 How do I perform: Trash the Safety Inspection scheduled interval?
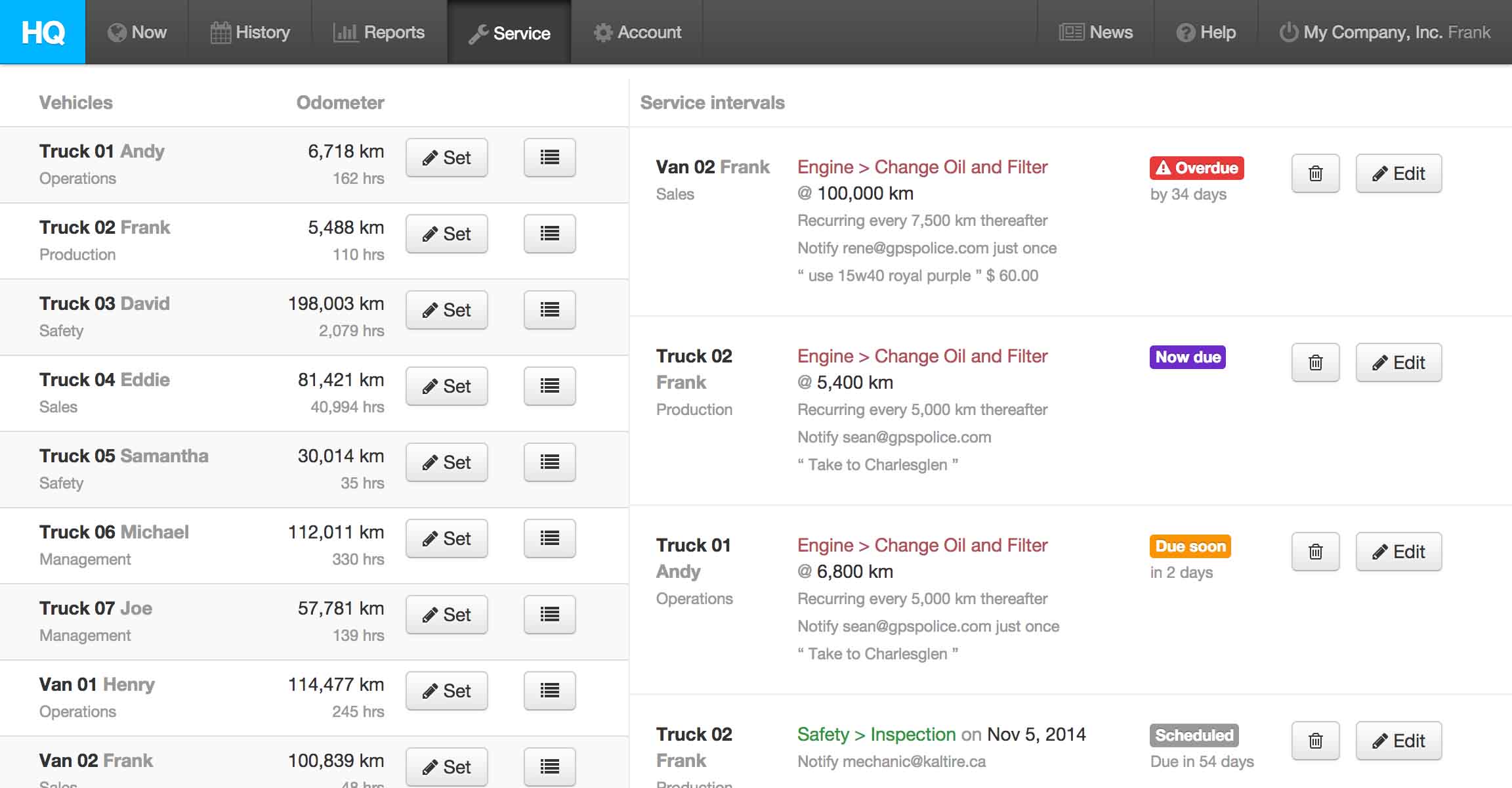point(1315,741)
